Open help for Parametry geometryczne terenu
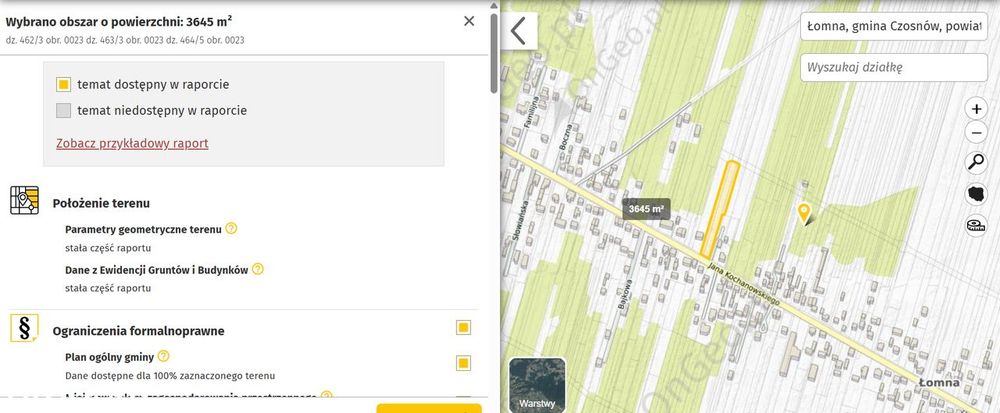Image resolution: width=1000 pixels, height=413 pixels. click(232, 228)
